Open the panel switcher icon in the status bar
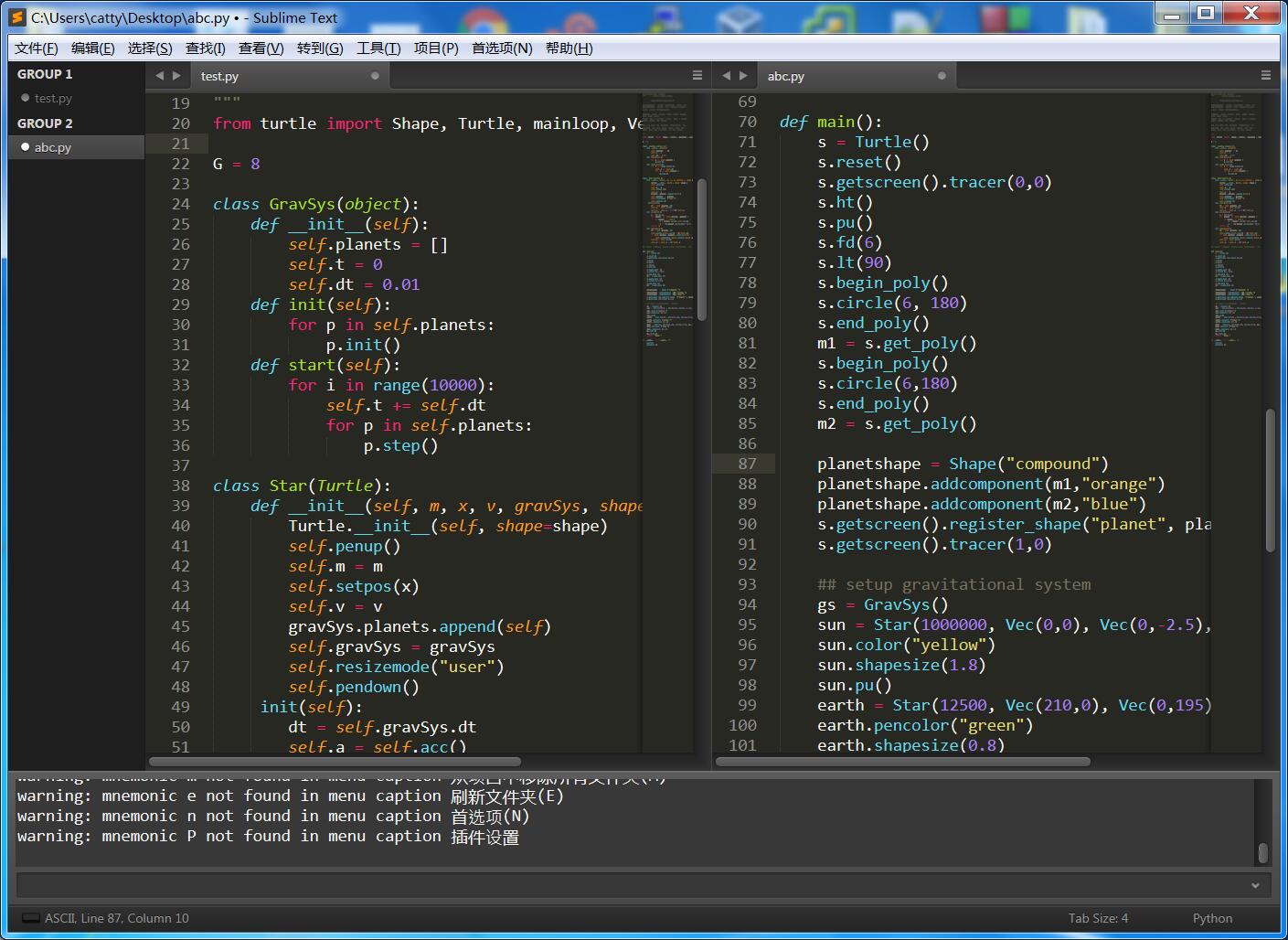The width and height of the screenshot is (1288, 940). tap(30, 918)
